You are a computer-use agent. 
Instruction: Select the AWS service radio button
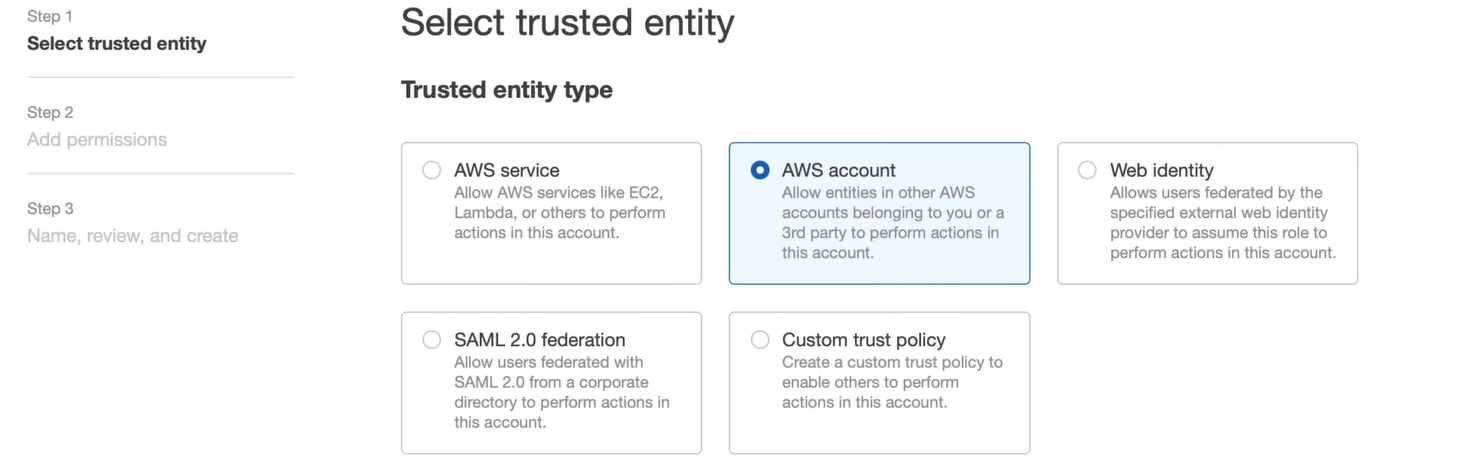432,170
